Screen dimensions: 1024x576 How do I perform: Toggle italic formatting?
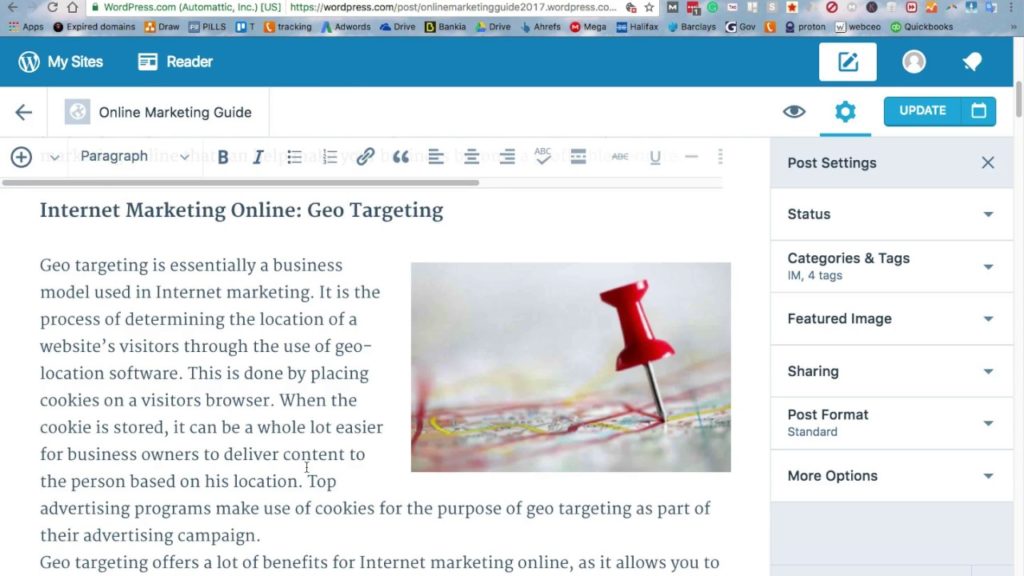[x=258, y=157]
